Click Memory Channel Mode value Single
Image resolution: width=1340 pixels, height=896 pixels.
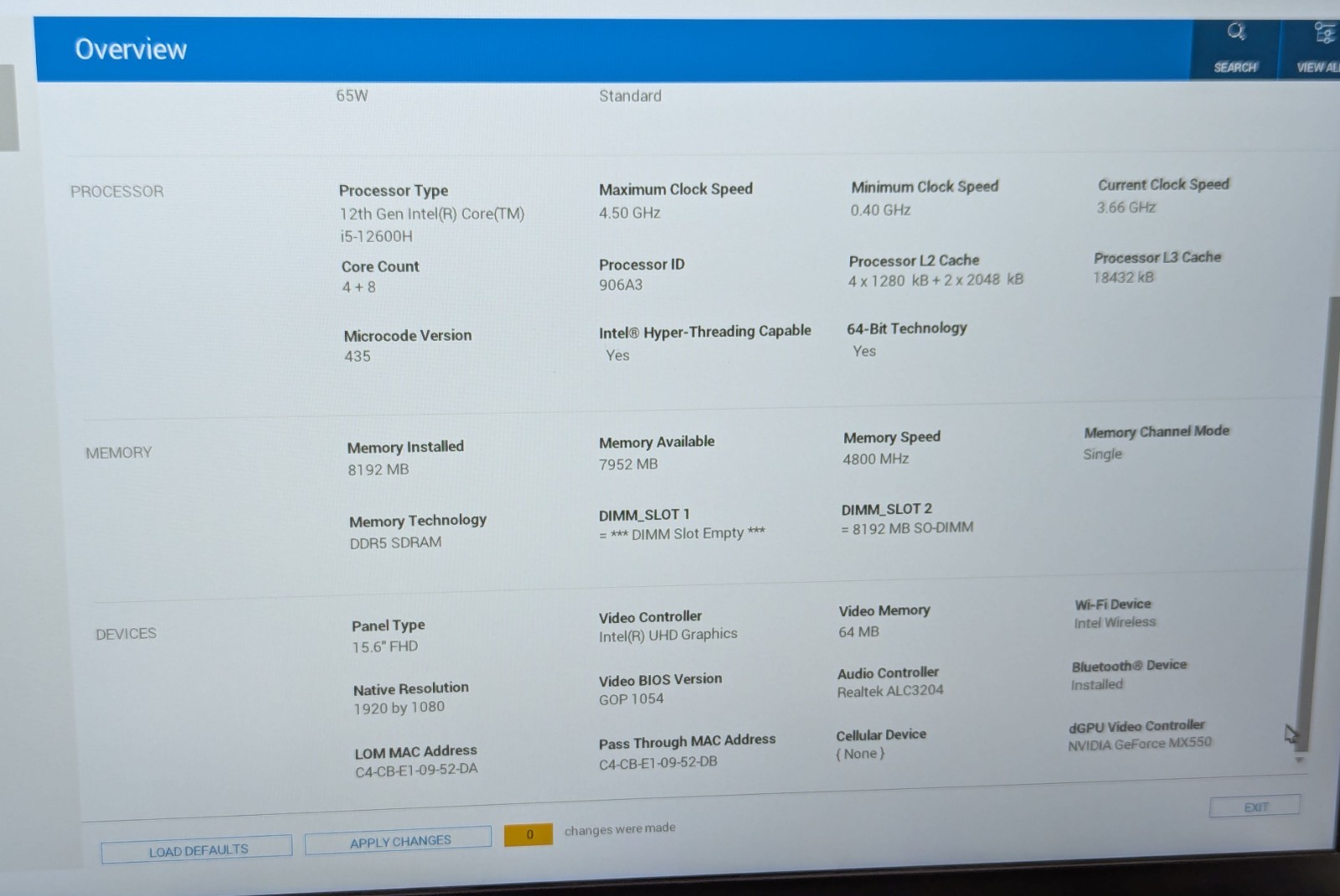(x=1102, y=454)
